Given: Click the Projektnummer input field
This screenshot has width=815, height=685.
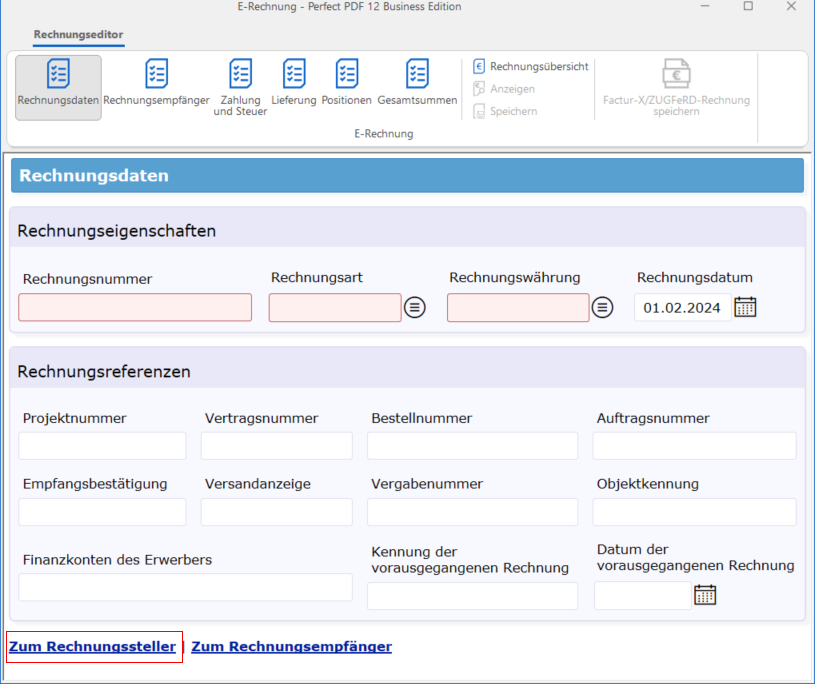Looking at the screenshot, I should (x=101, y=445).
